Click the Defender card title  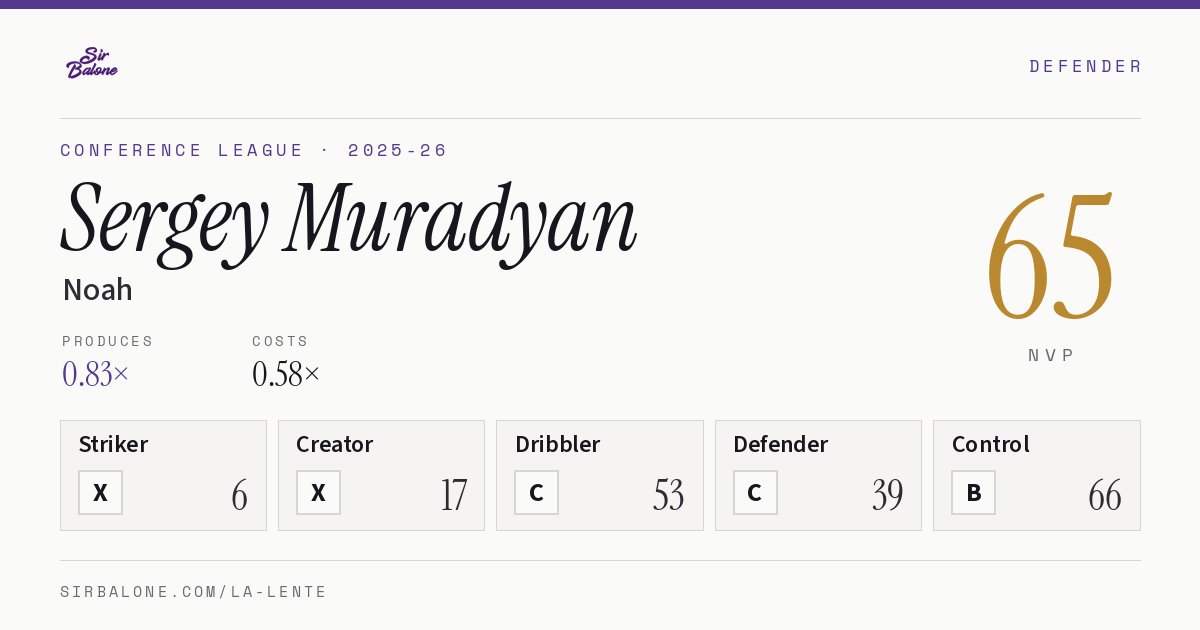point(780,444)
